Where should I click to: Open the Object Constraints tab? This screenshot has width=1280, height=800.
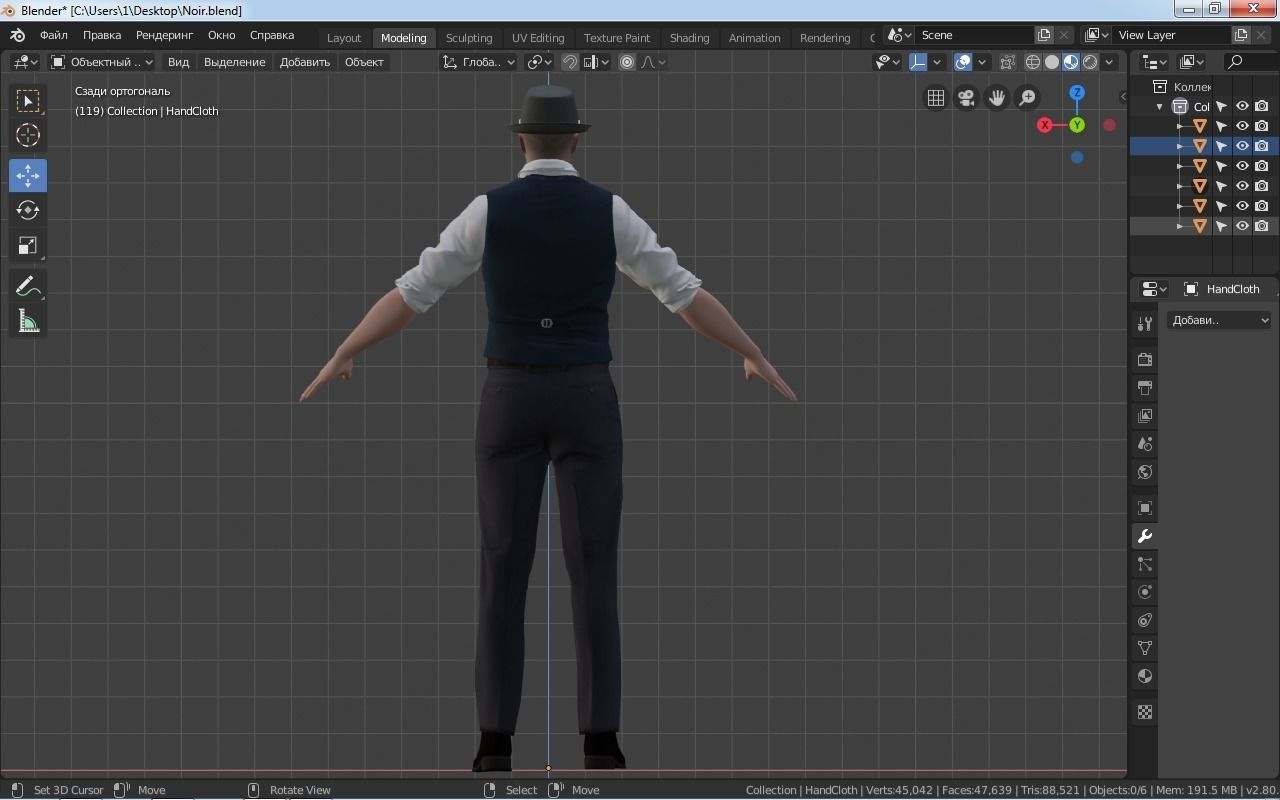click(1145, 620)
